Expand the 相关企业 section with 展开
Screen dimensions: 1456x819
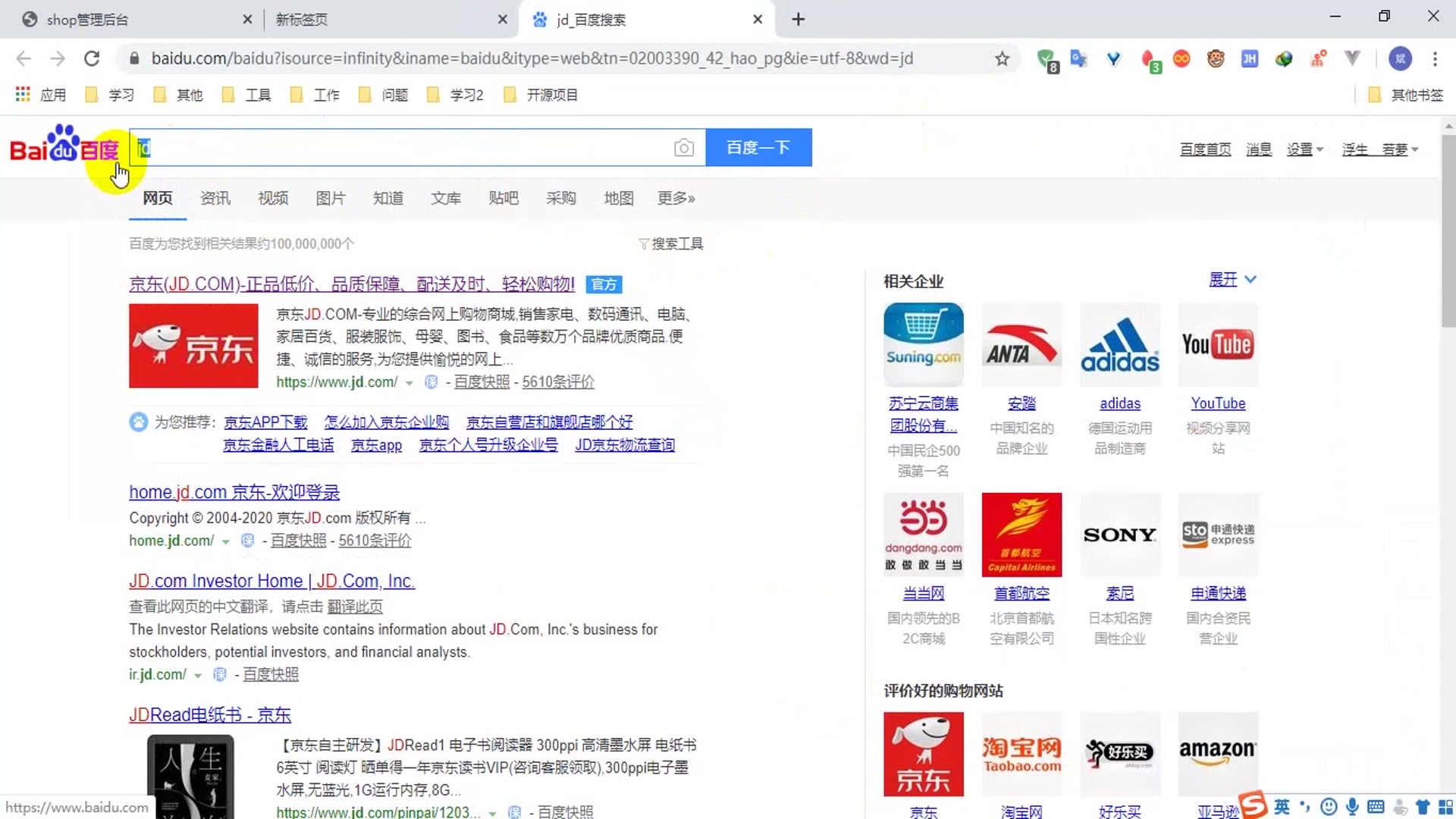pos(1232,279)
